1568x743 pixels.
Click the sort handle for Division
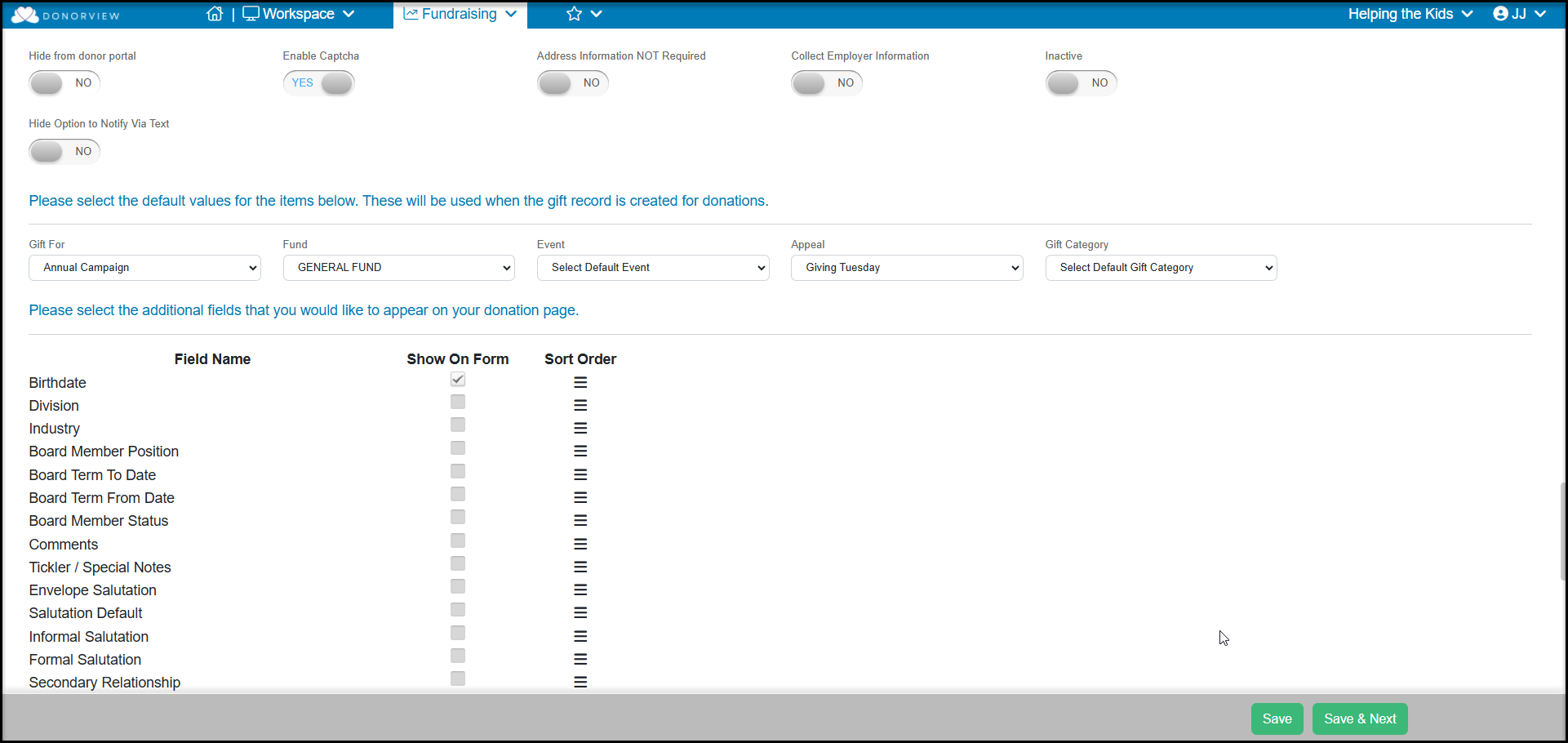coord(580,405)
